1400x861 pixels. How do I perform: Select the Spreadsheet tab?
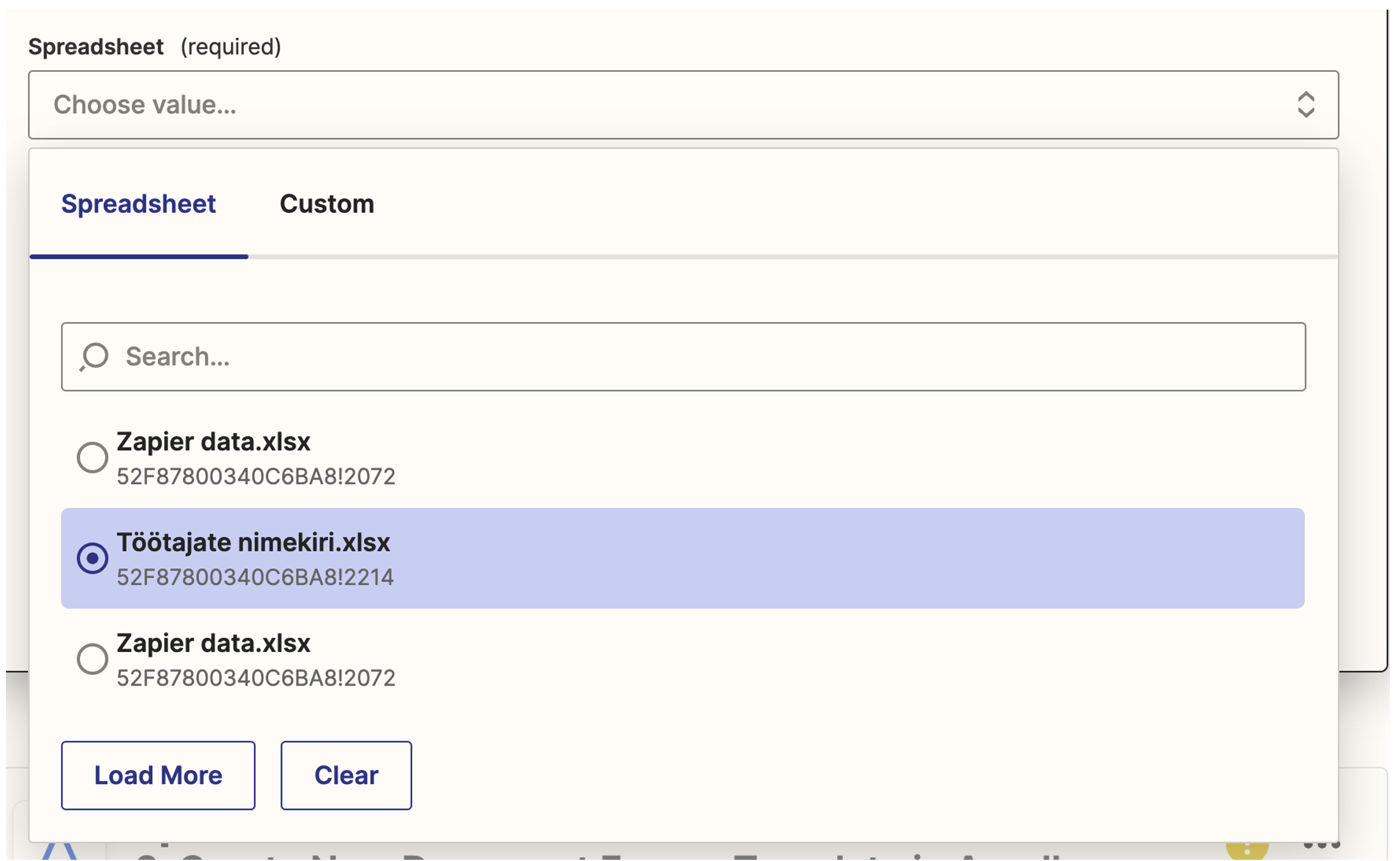(139, 204)
